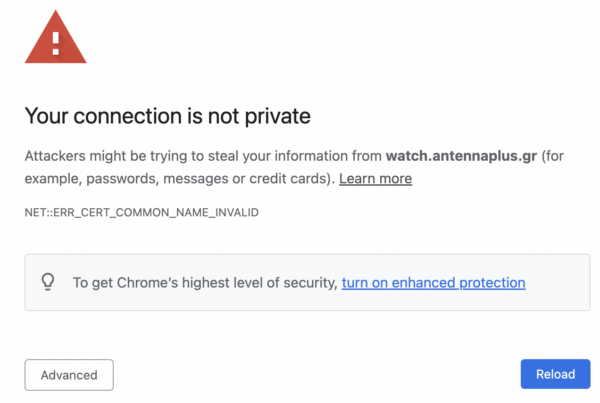Click the word 'Attackers' in the warning
The width and height of the screenshot is (600, 403).
pyautogui.click(x=57, y=157)
